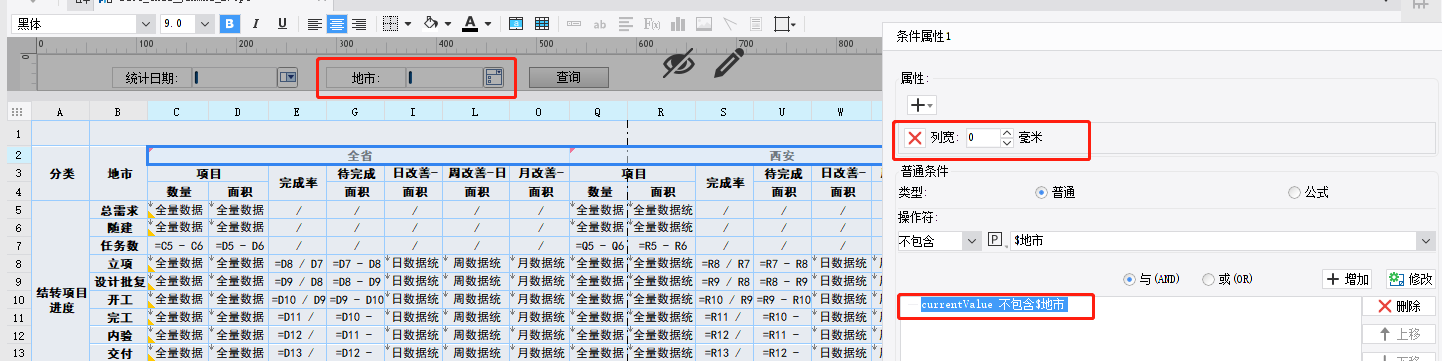
Task: Center-align cell text
Action: (337, 23)
